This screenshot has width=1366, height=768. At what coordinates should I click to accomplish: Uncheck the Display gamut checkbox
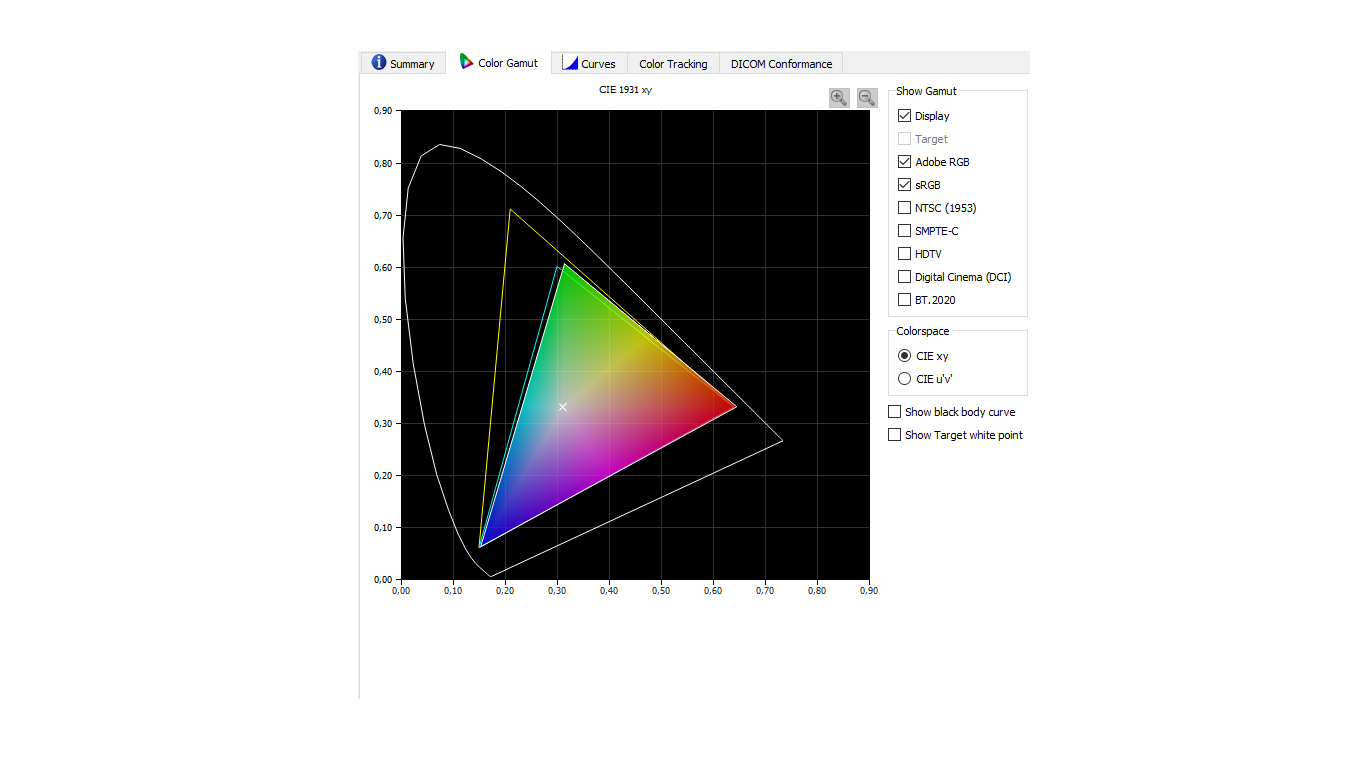coord(905,116)
